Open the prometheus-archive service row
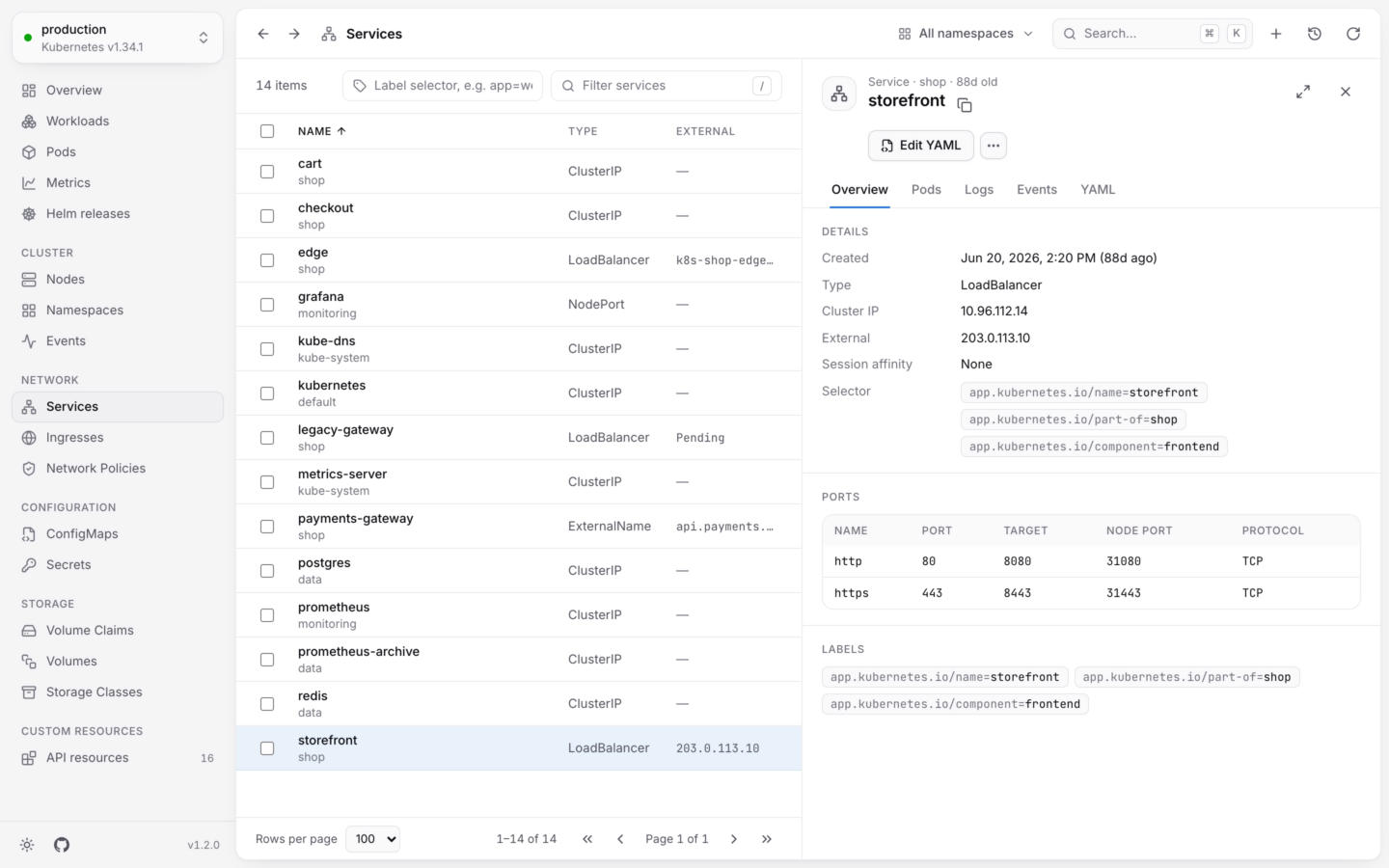Viewport: 1389px width, 868px height. point(519,660)
